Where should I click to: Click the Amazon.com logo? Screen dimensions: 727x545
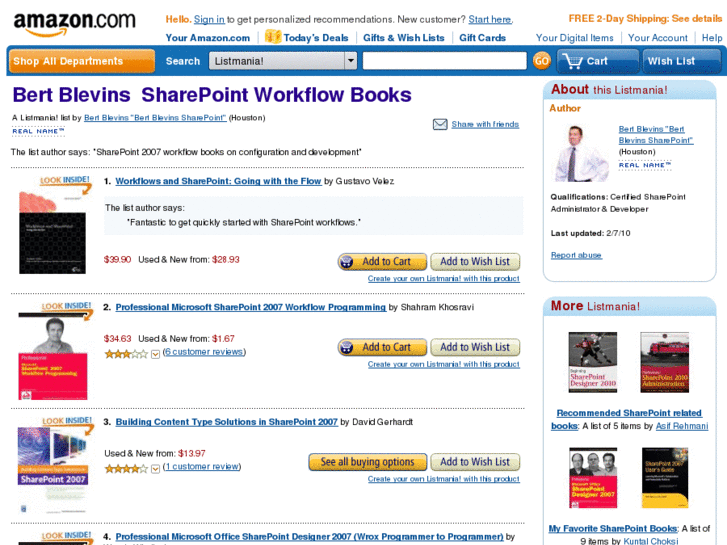point(74,23)
